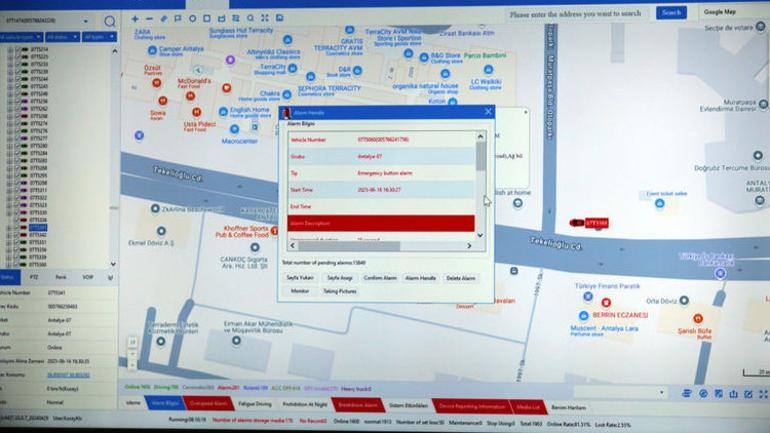Open the vehicle number combo box dropdown
Image resolution: width=770 pixels, height=433 pixels.
(x=86, y=21)
